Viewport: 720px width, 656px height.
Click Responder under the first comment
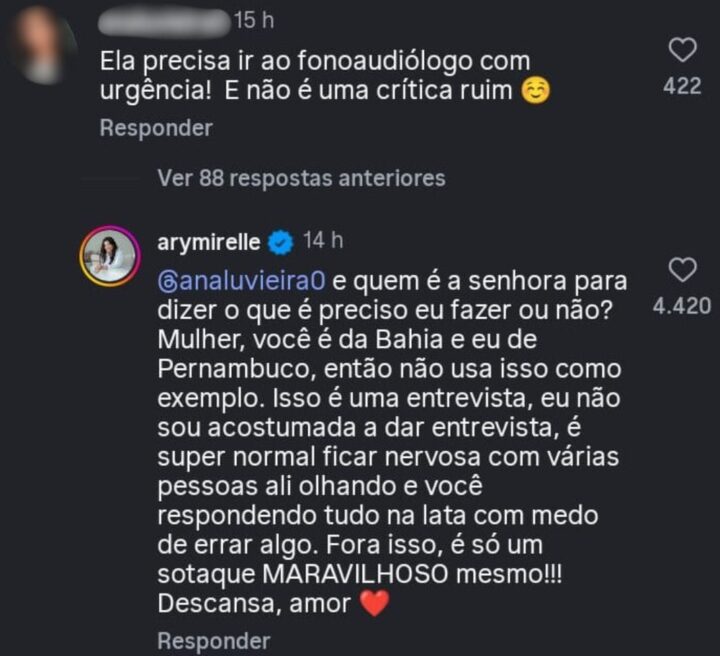pos(156,128)
